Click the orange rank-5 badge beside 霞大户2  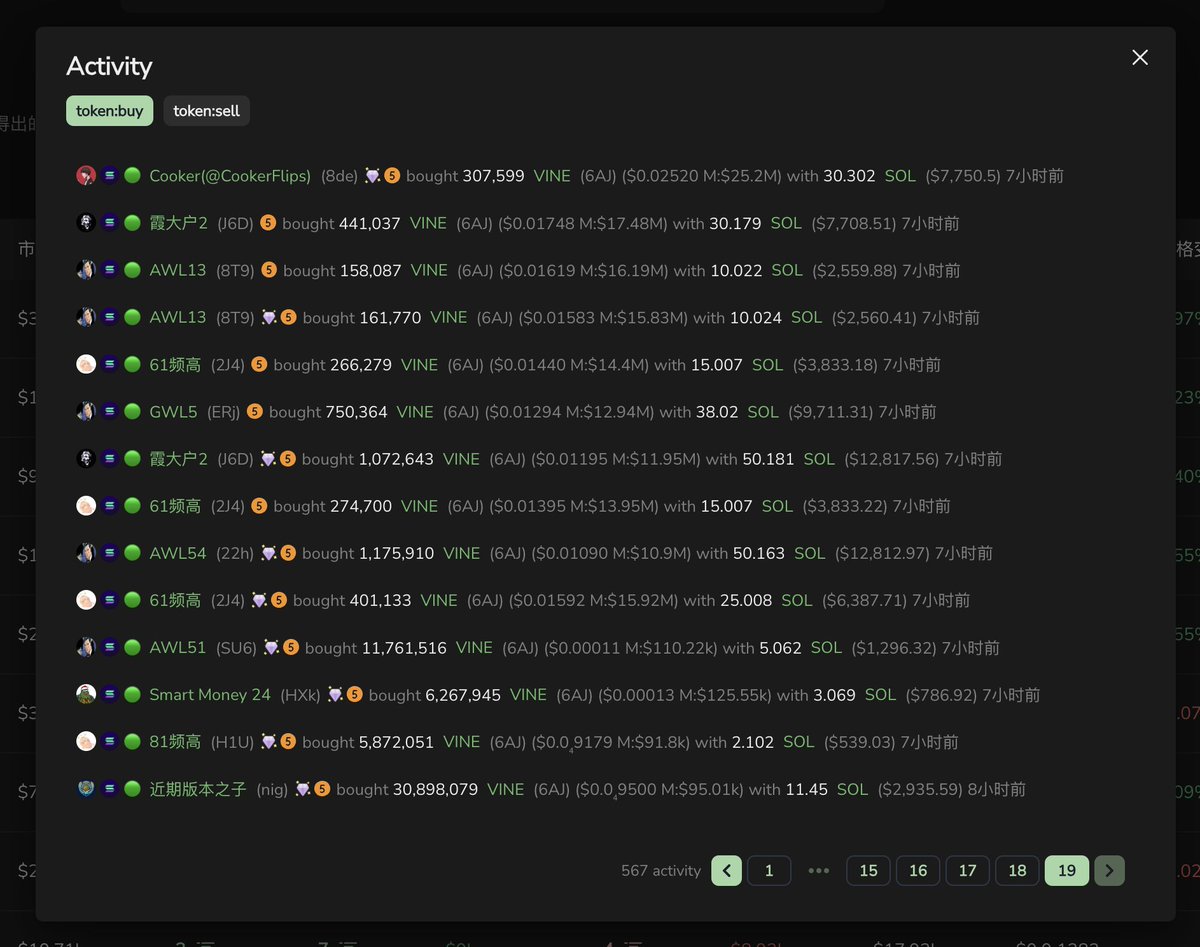[x=268, y=222]
